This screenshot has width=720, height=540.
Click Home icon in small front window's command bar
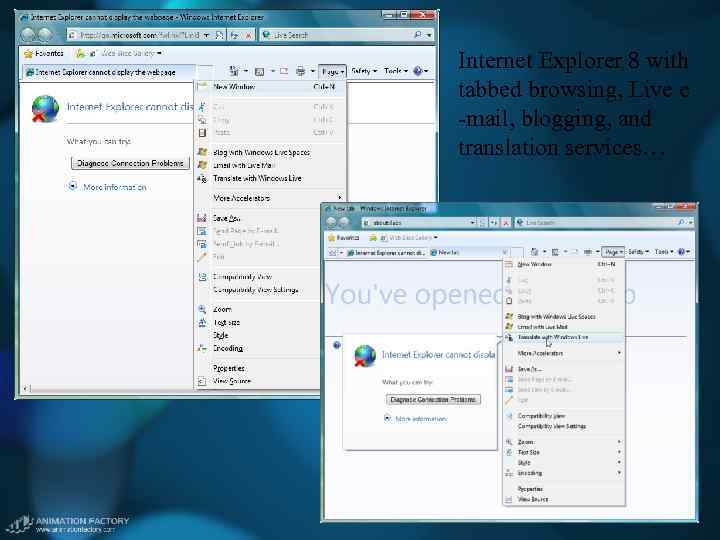(x=534, y=252)
